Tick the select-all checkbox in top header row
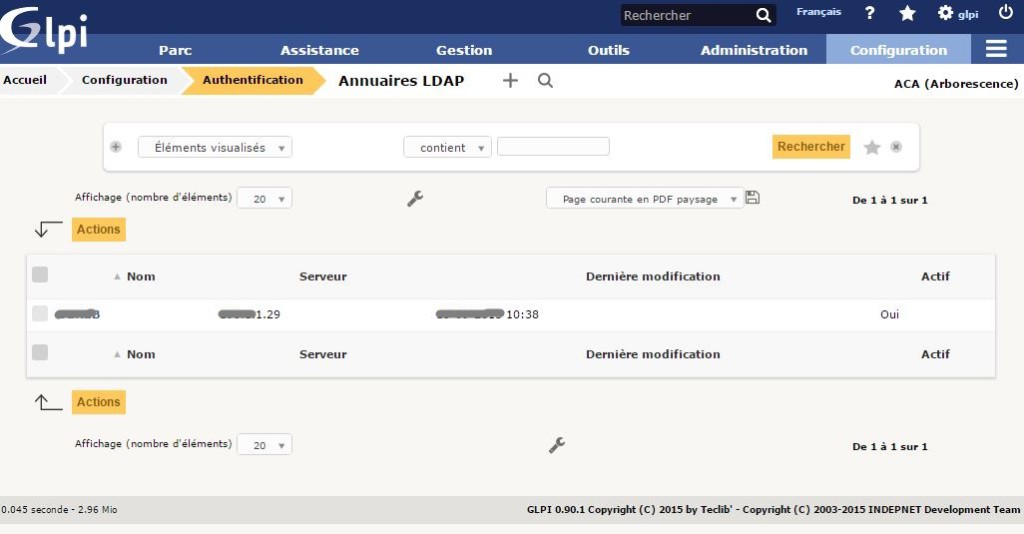 40,275
